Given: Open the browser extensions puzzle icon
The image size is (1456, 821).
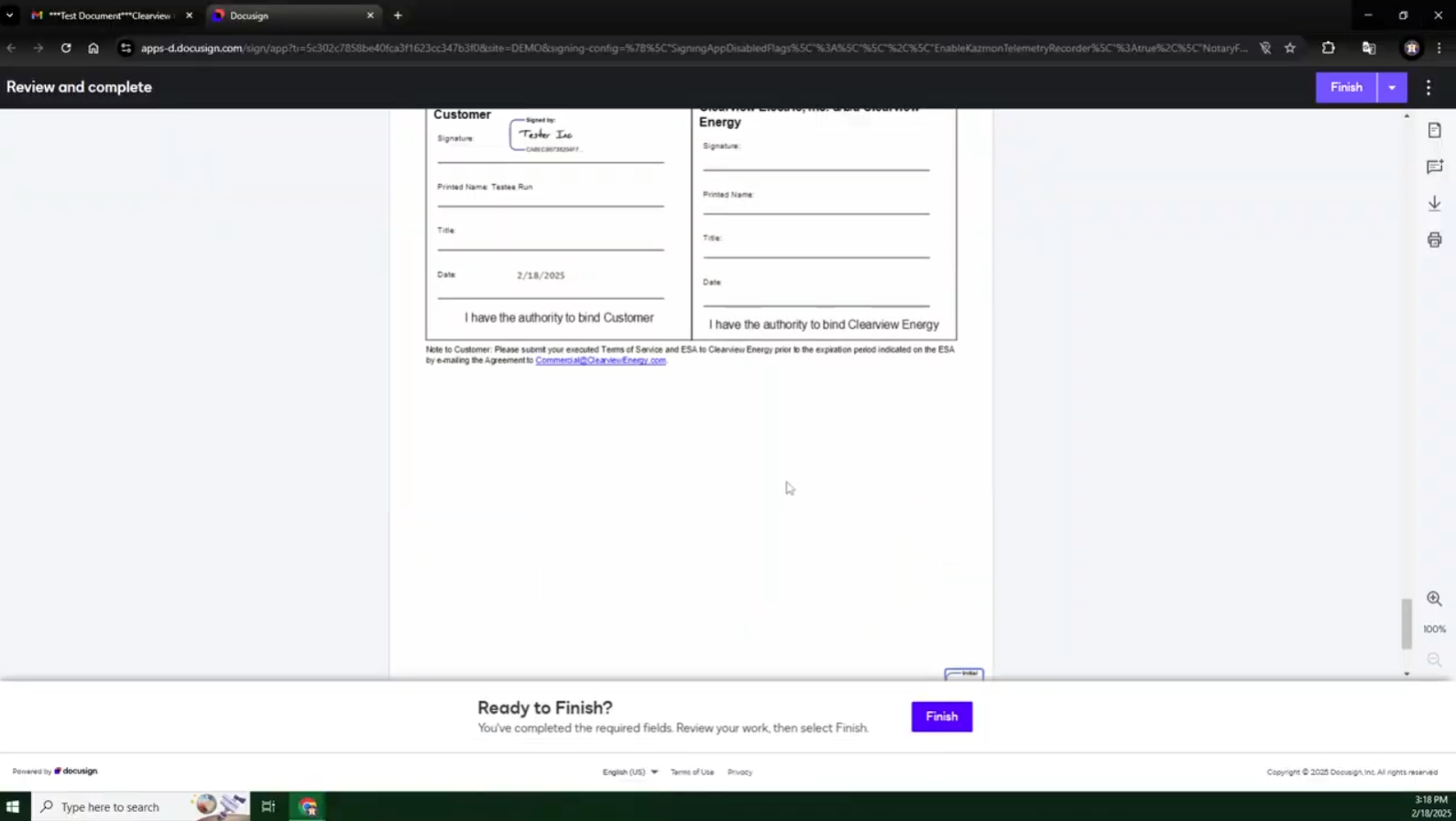Looking at the screenshot, I should coord(1329,48).
